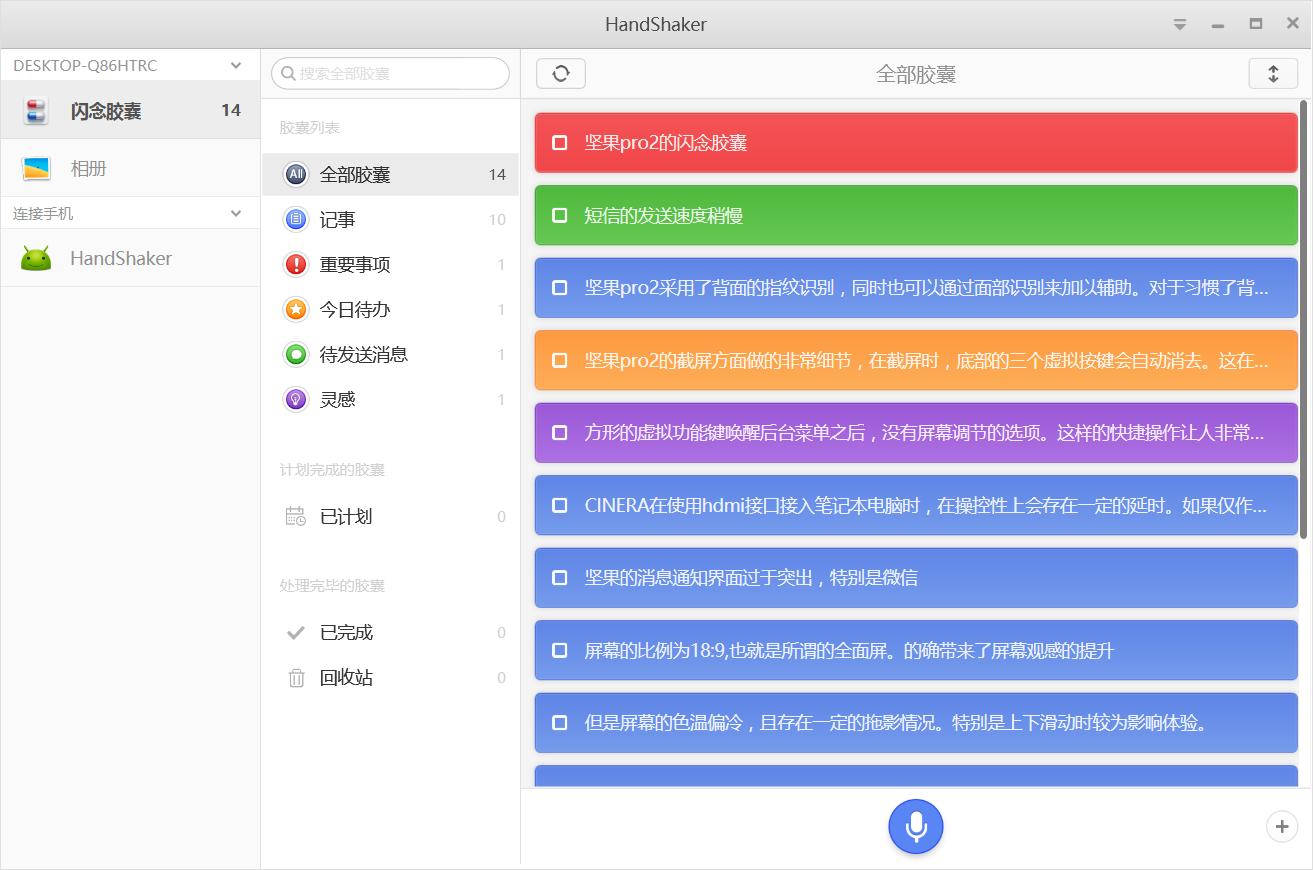Click the sort order icon at top right
Screen dimensions: 1313x870
[x=1272, y=73]
